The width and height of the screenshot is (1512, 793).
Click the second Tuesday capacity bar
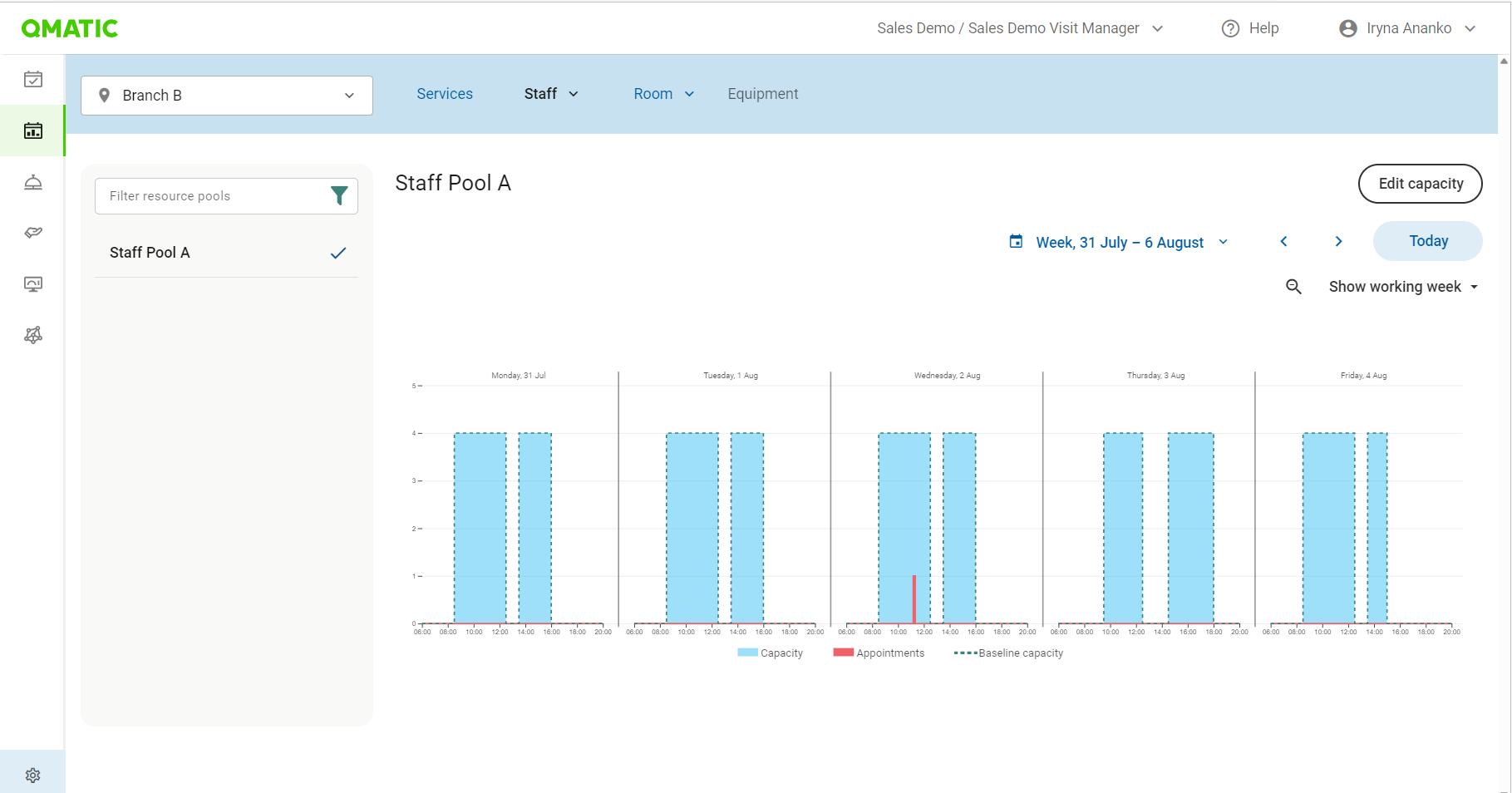(x=747, y=528)
